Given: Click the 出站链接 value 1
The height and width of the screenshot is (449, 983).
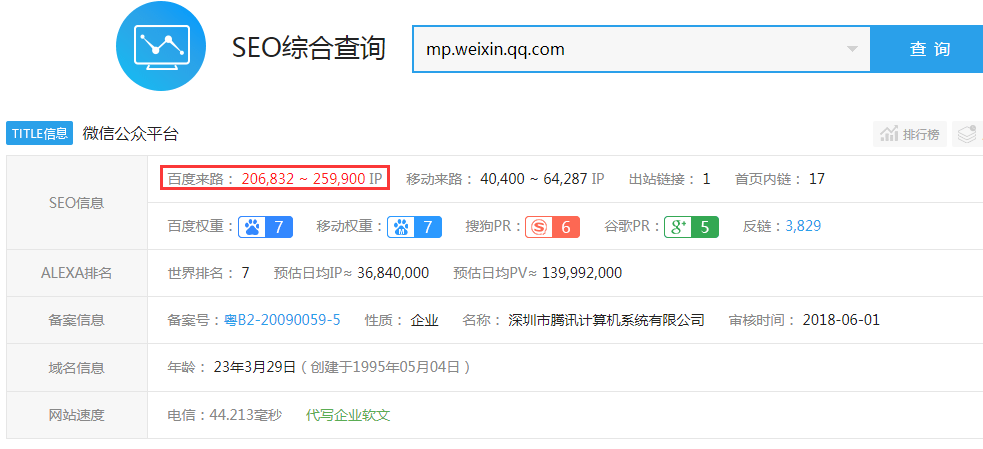Looking at the screenshot, I should 707,179.
